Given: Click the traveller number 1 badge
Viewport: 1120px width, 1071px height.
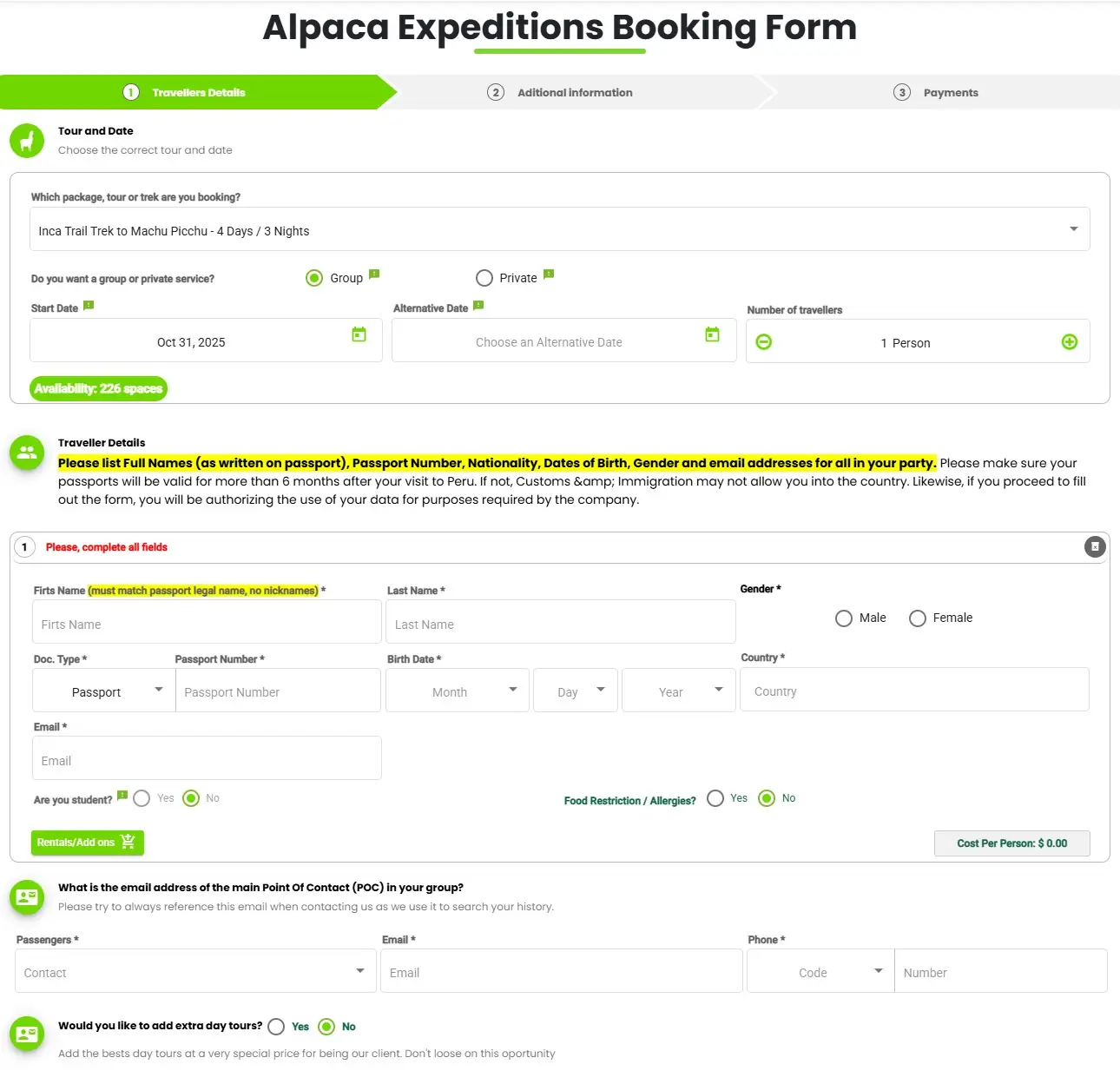Looking at the screenshot, I should 24,547.
